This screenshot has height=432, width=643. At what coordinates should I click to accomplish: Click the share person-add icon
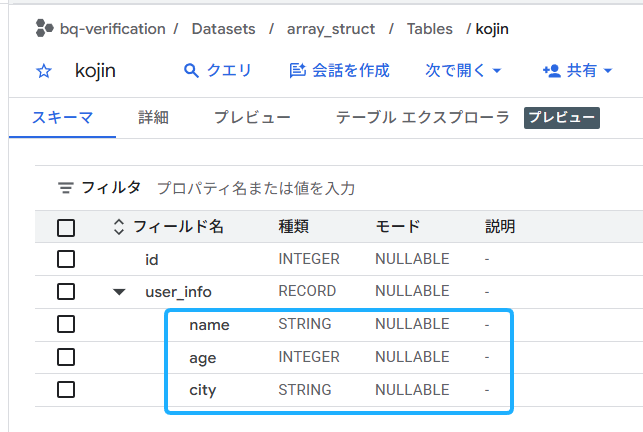550,71
